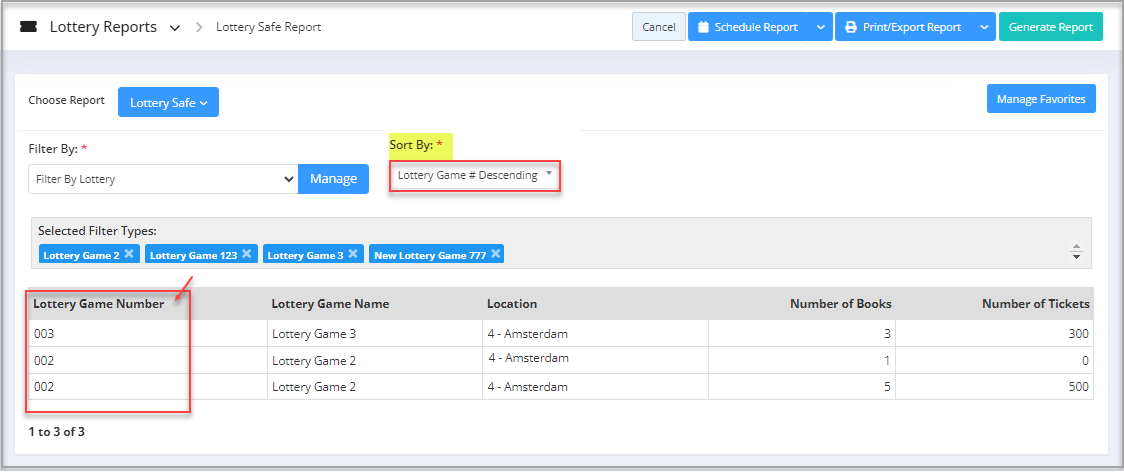Remove Lottery Game 123 filter tag
Image resolution: width=1124 pixels, height=474 pixels.
point(247,254)
